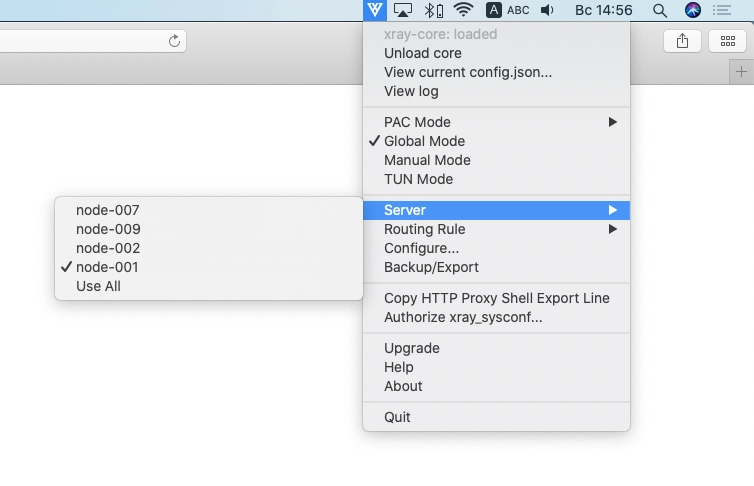Screen dimensions: 754x486
Task: Click the Bluetooth status icon
Action: 433,10
